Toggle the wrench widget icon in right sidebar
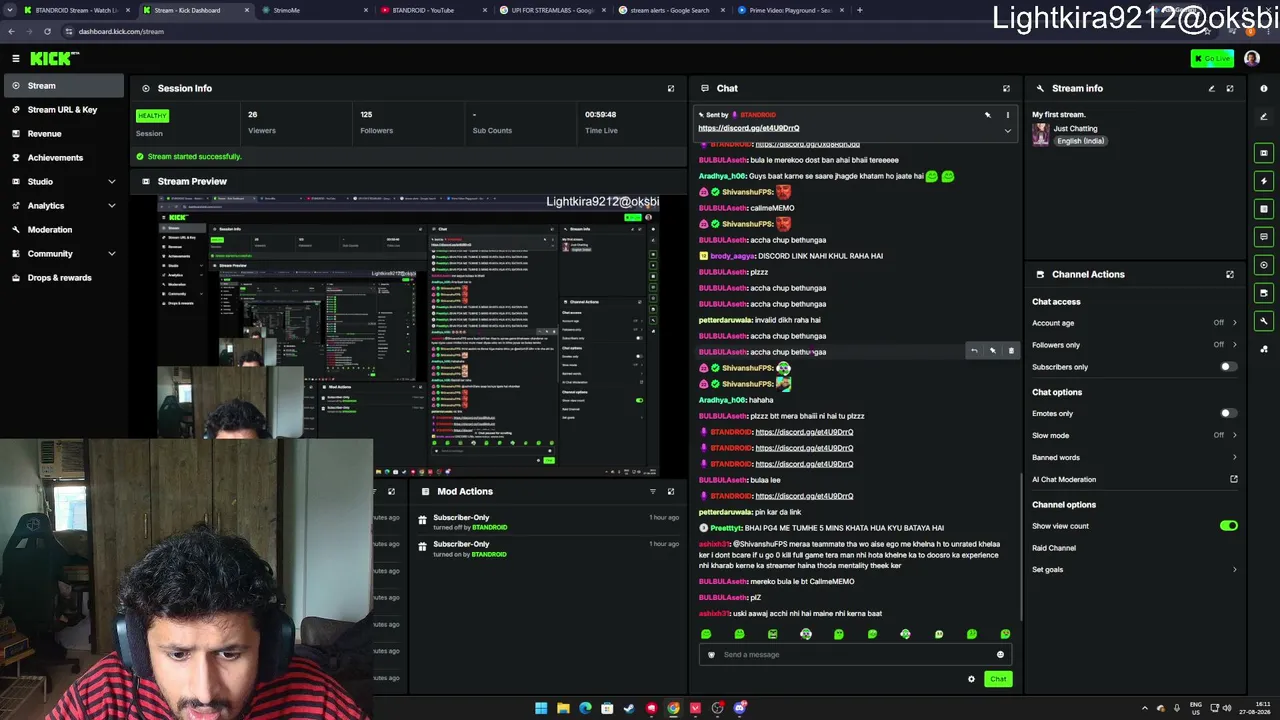Viewport: 1280px width, 720px height. 1264,321
